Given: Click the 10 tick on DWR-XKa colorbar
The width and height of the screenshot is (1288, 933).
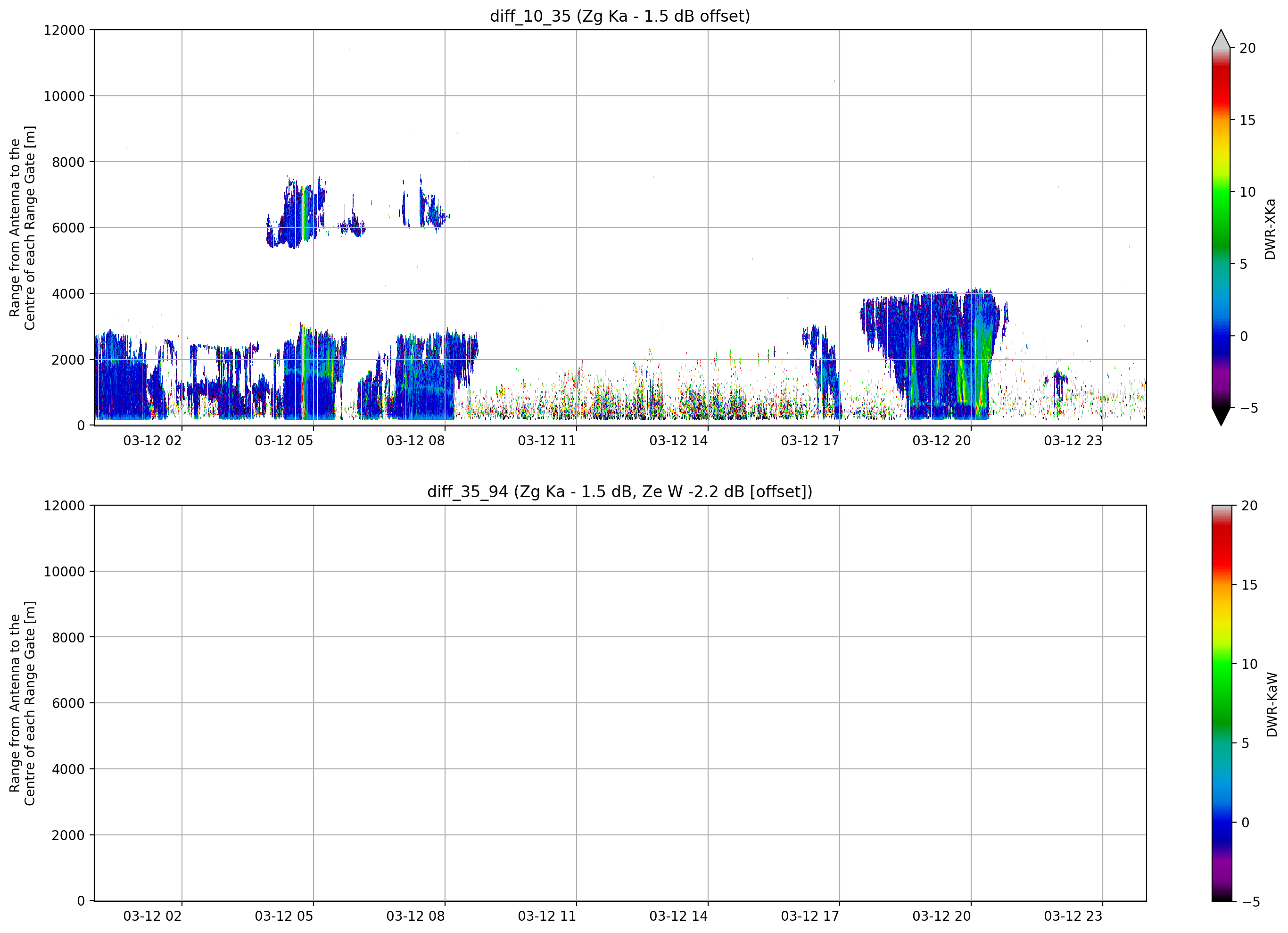Looking at the screenshot, I should click(x=1247, y=192).
